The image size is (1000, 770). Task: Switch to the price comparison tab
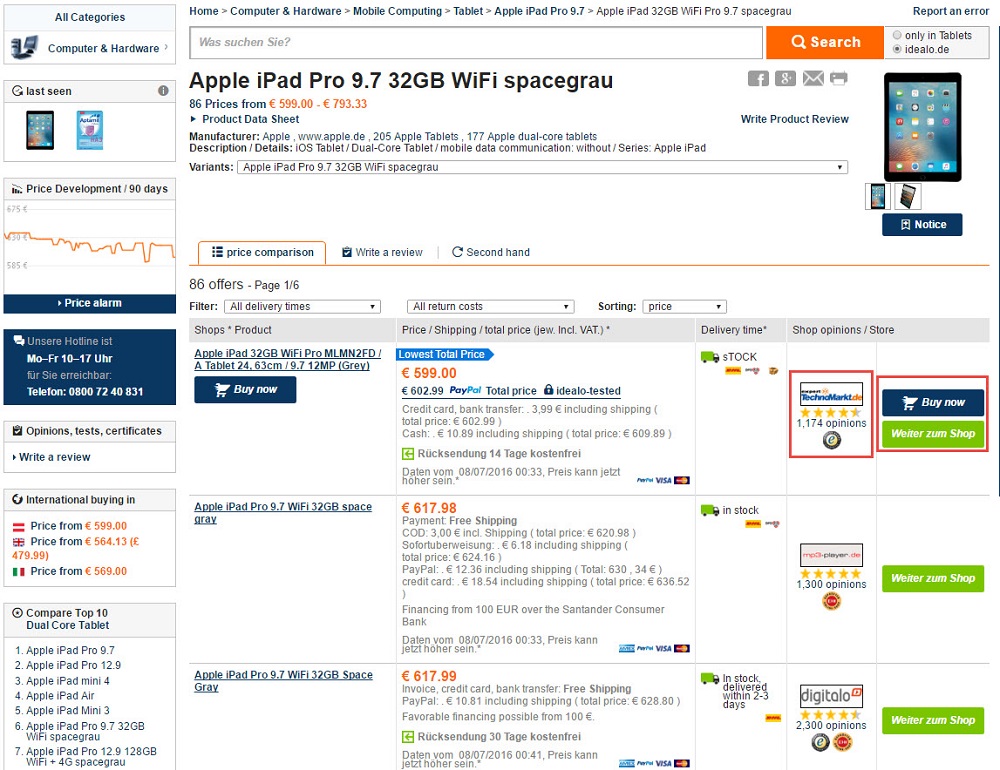click(x=262, y=253)
